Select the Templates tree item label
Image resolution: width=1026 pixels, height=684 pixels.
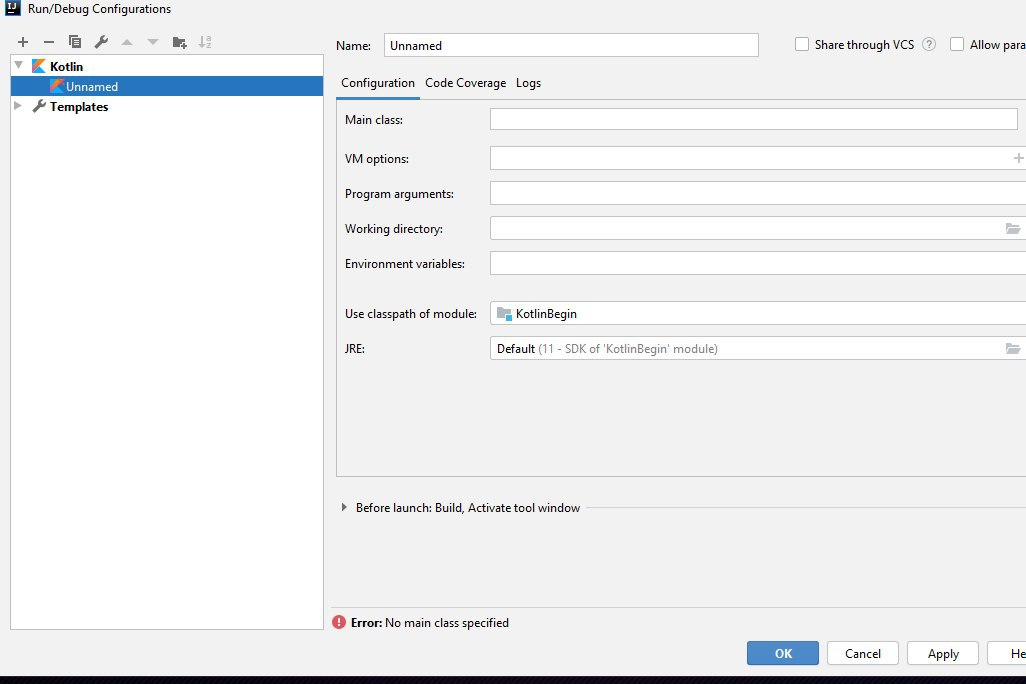point(79,106)
